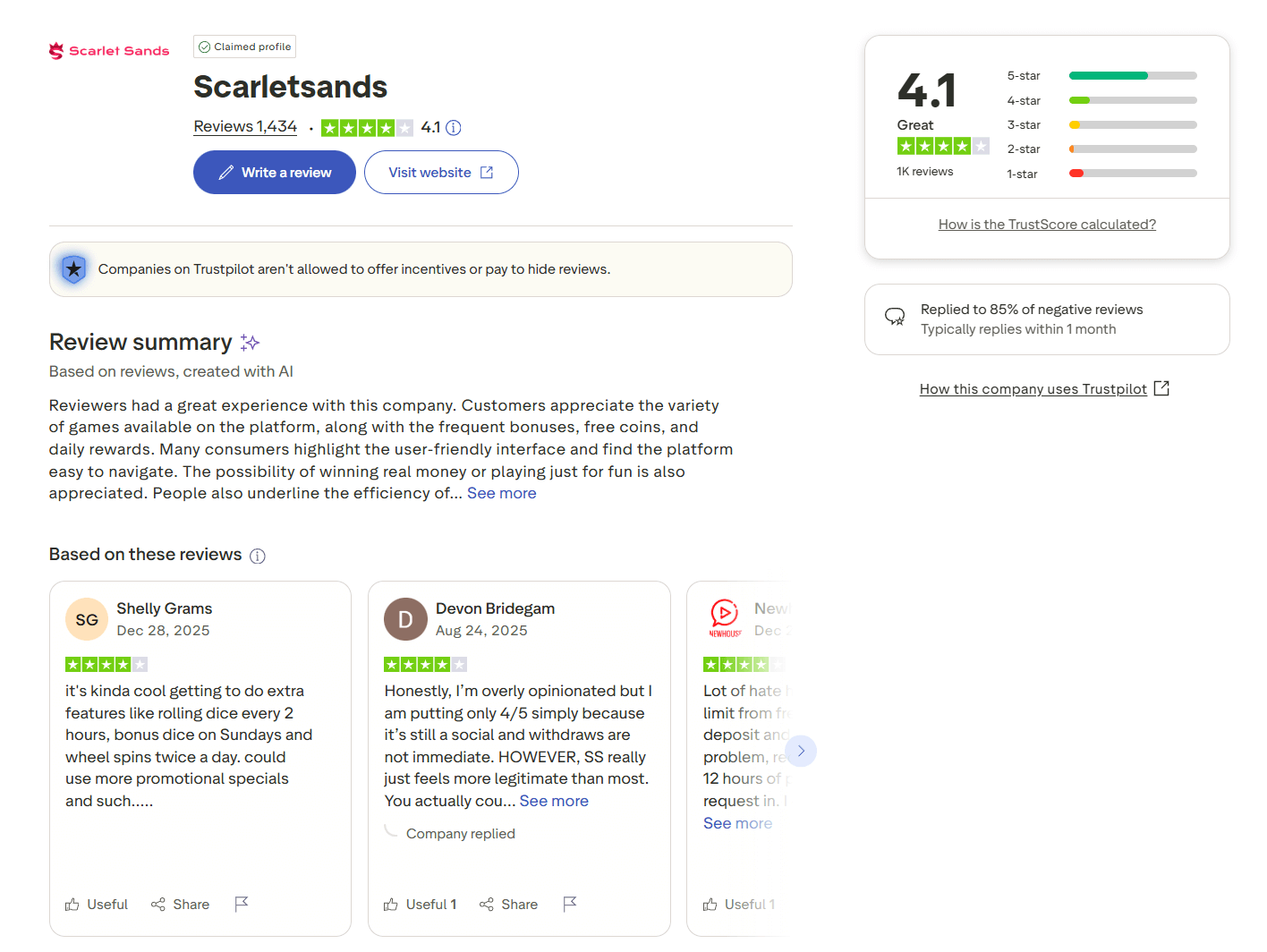Click info icon next to Based on these reviews

[258, 557]
